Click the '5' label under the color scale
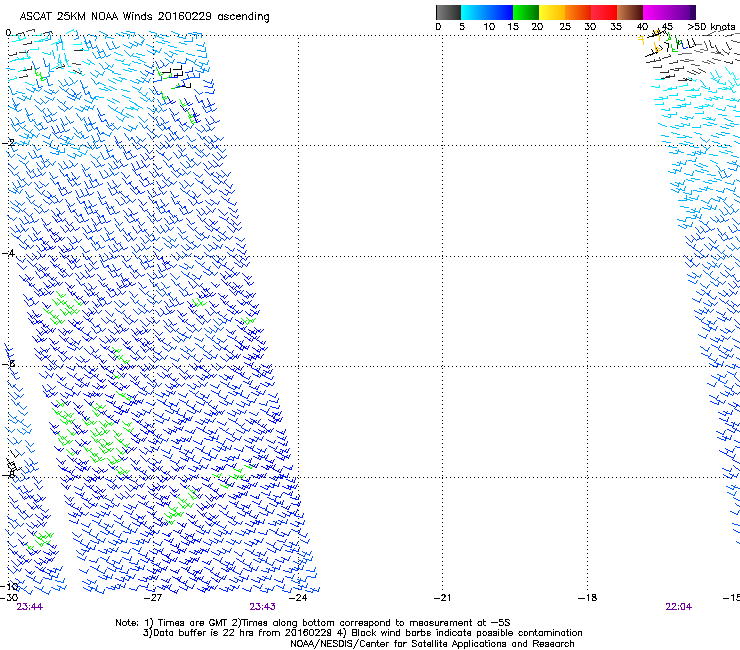This screenshot has width=740, height=650. (x=462, y=27)
